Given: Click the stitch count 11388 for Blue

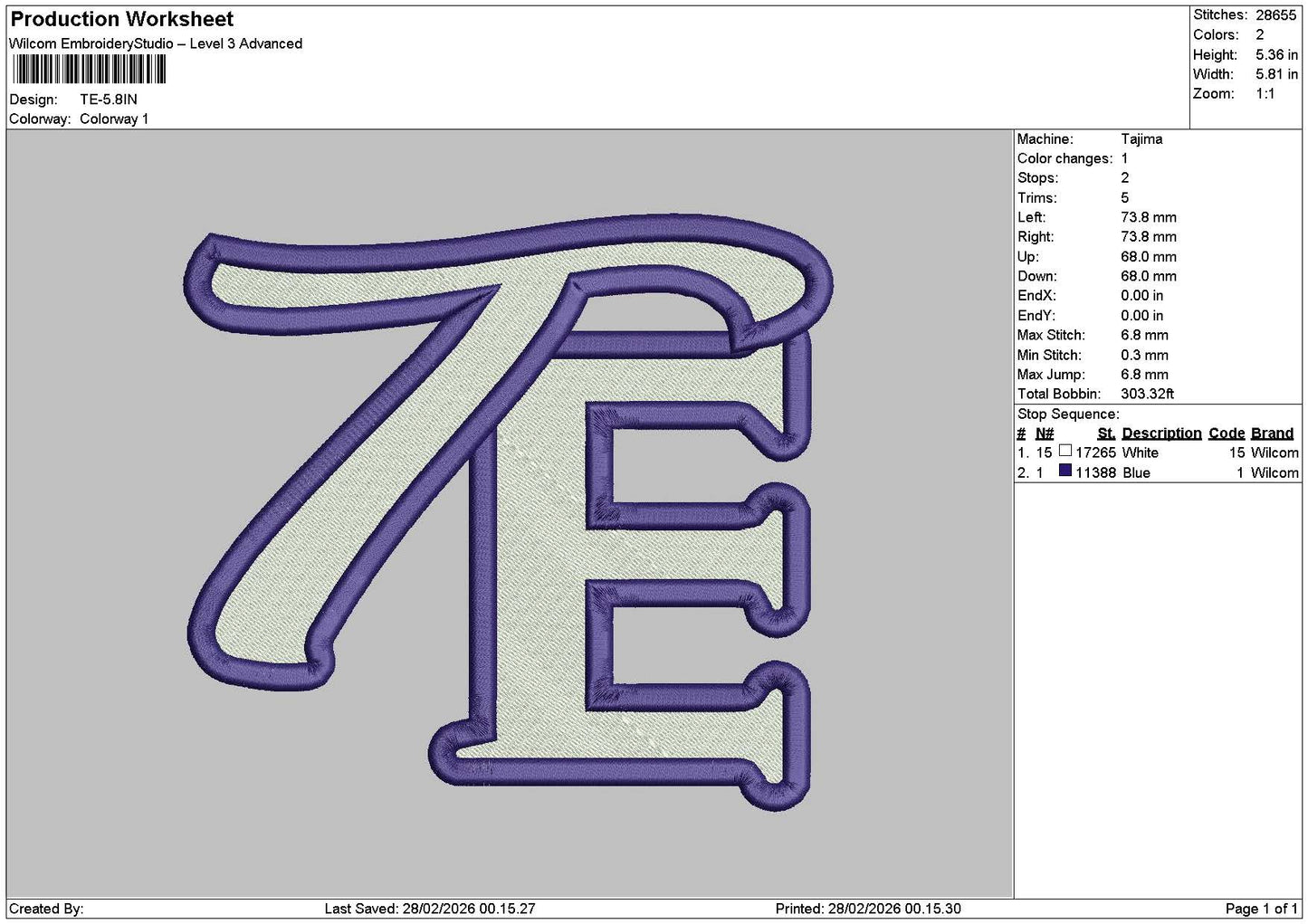Looking at the screenshot, I should 1095,473.
